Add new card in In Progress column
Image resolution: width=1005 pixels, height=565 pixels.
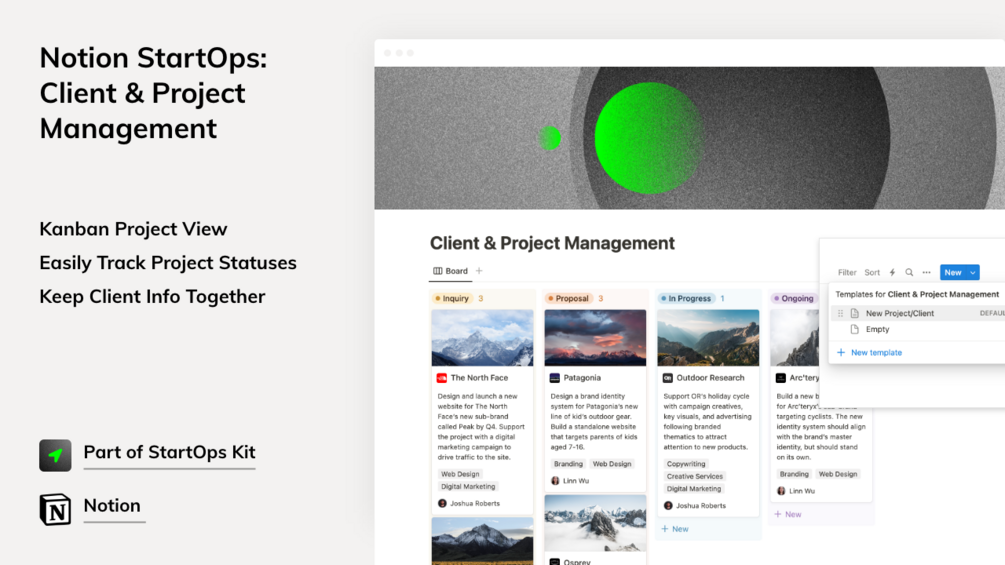pyautogui.click(x=675, y=529)
